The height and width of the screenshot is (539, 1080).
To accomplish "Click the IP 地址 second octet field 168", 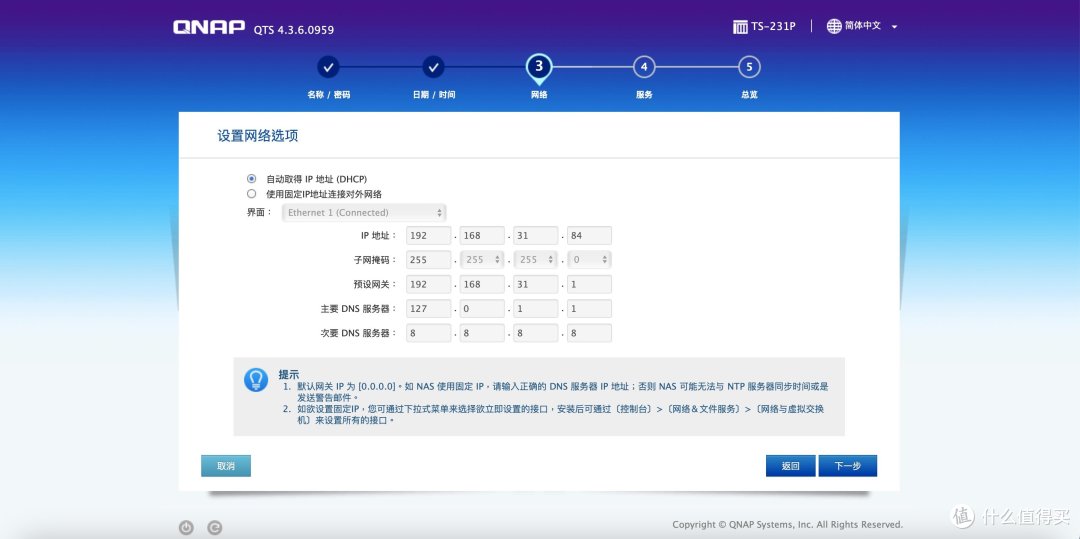I will [x=482, y=235].
